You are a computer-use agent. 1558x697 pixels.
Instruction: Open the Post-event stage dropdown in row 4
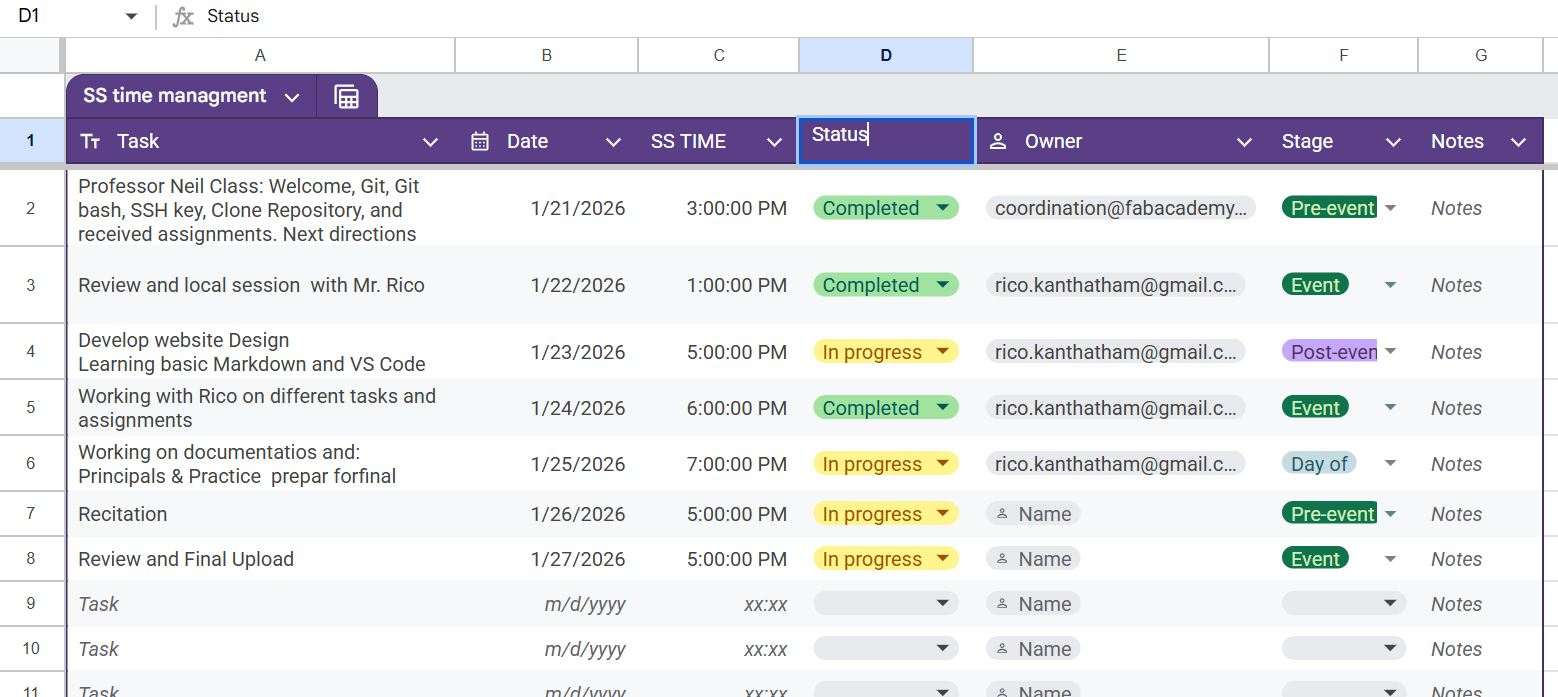[x=1390, y=351]
